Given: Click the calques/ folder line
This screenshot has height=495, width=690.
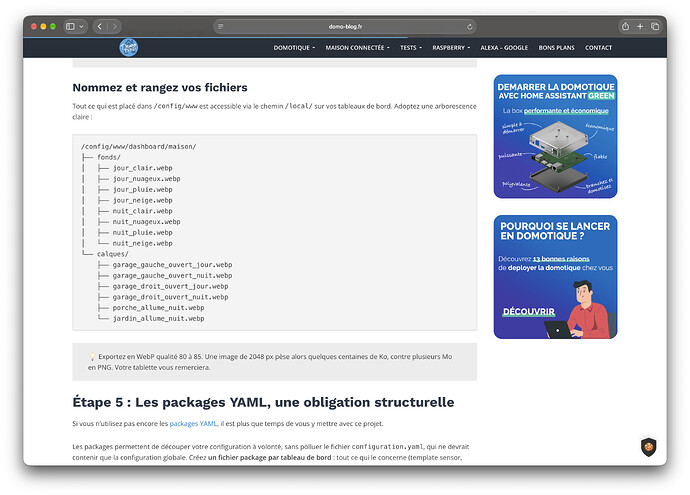Looking at the screenshot, I should coord(113,254).
